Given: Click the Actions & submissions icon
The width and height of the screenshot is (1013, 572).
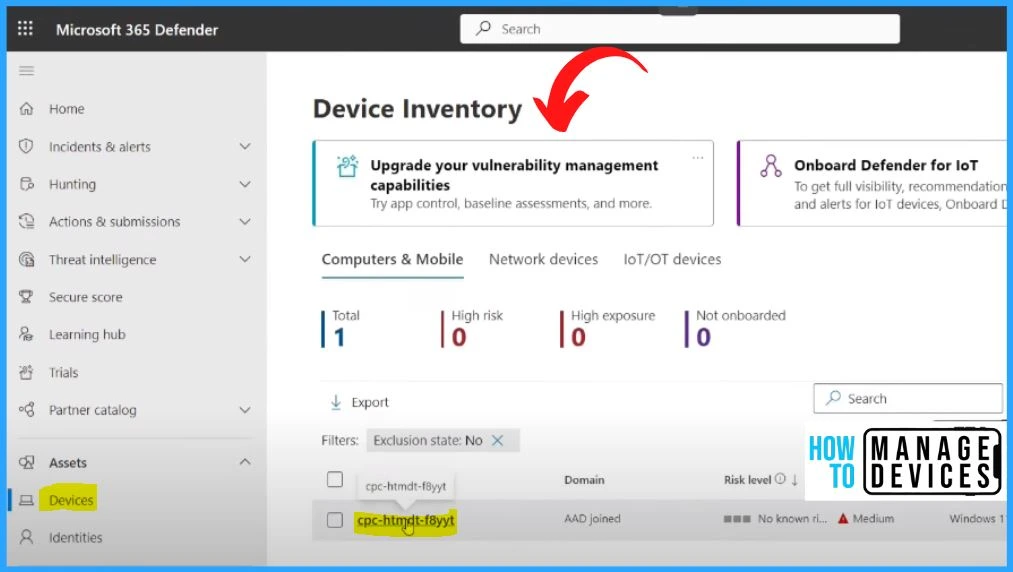Looking at the screenshot, I should [x=26, y=222].
